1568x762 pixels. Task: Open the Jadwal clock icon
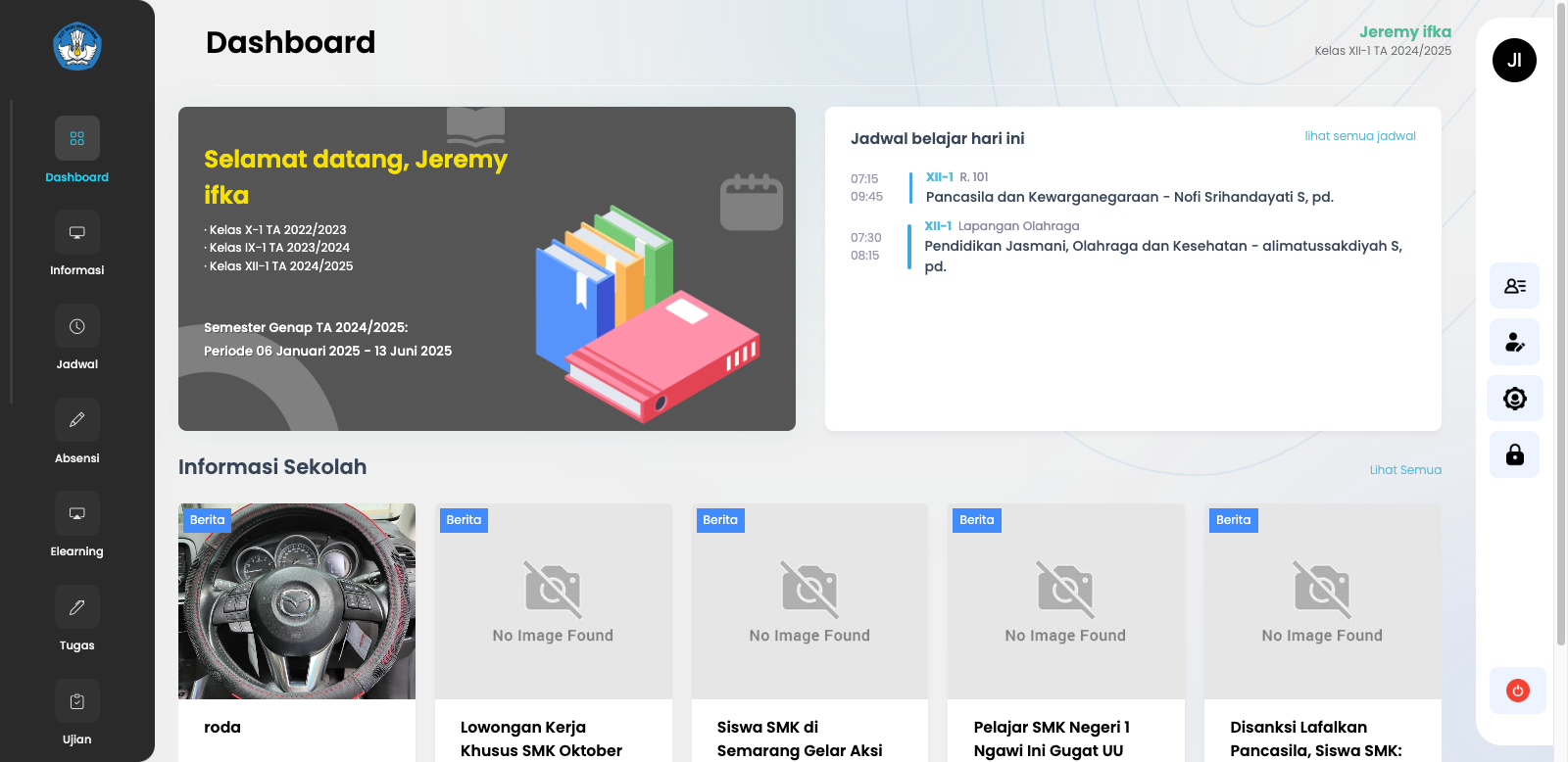click(x=76, y=327)
